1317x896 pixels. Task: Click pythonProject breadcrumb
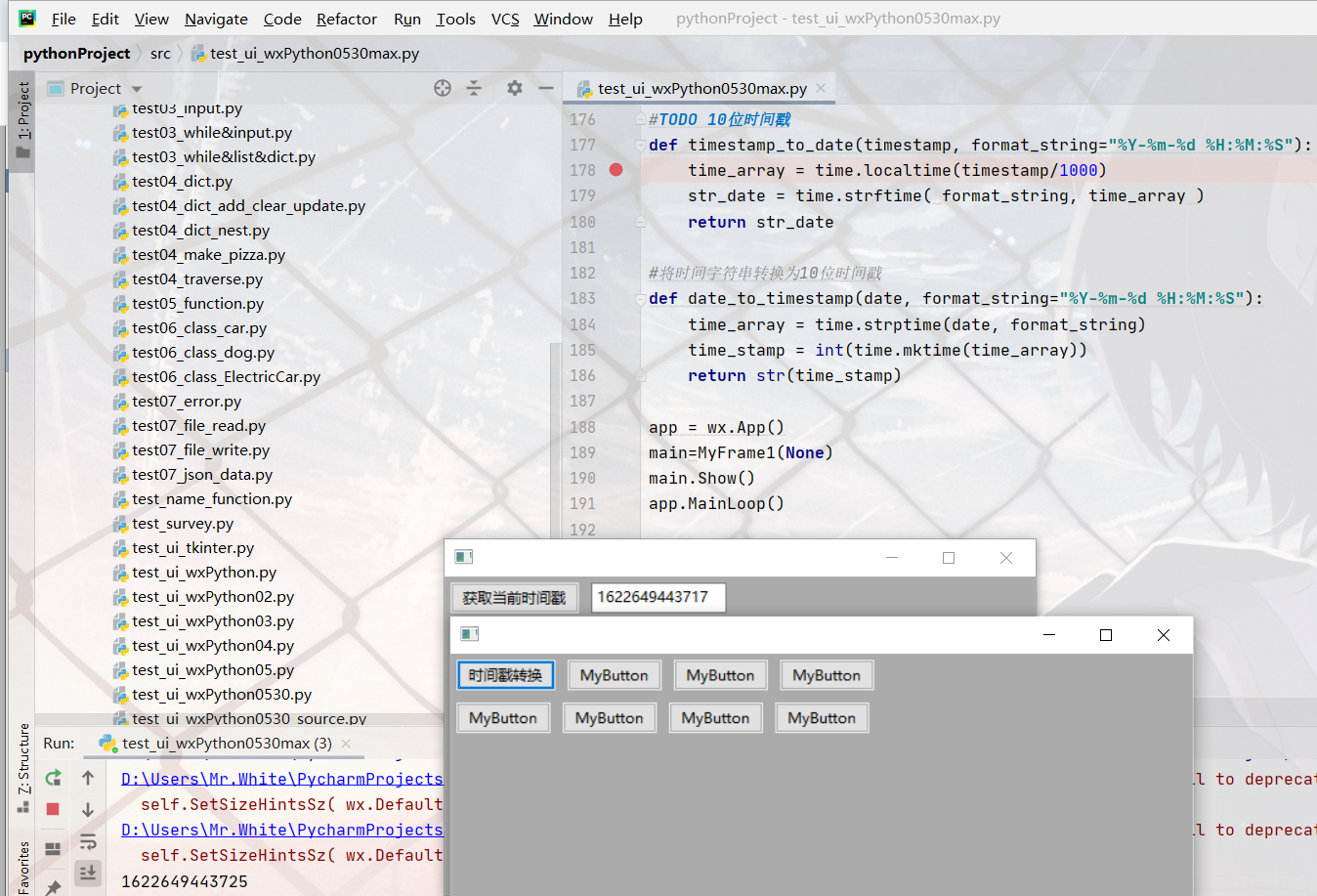pos(76,54)
